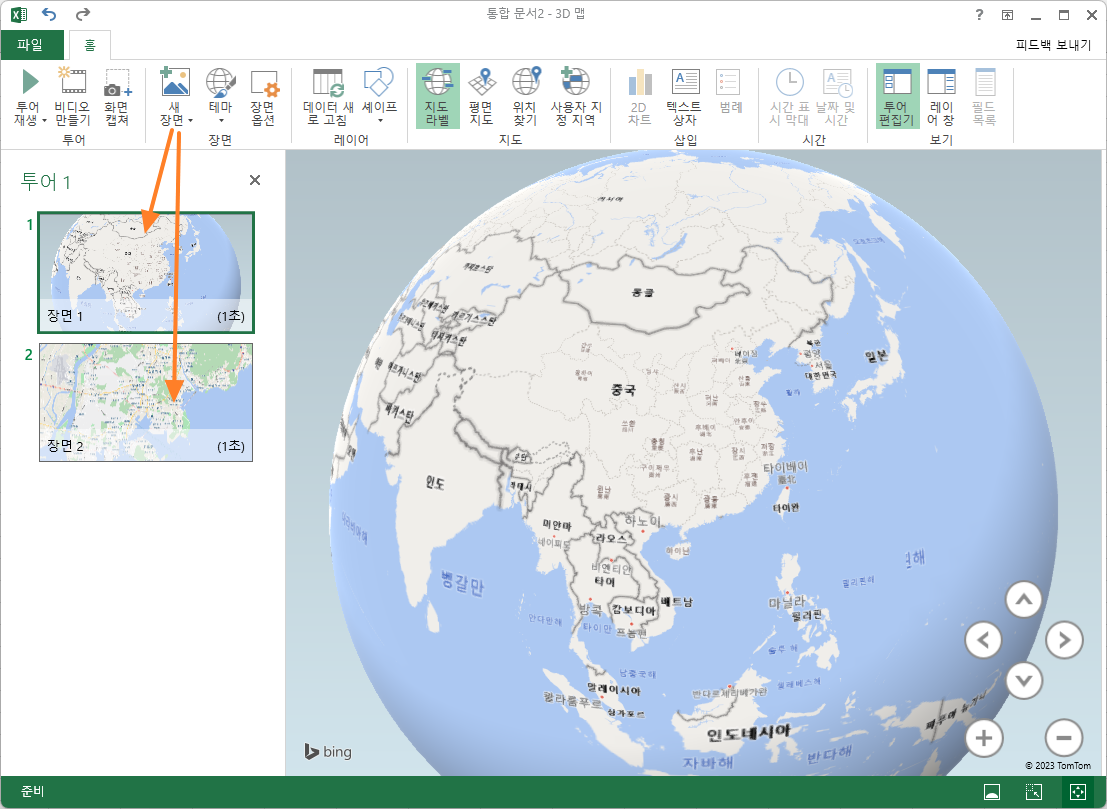The height and width of the screenshot is (809, 1107).
Task: Expand the 새 장면 dropdown arrow
Action: [191, 121]
